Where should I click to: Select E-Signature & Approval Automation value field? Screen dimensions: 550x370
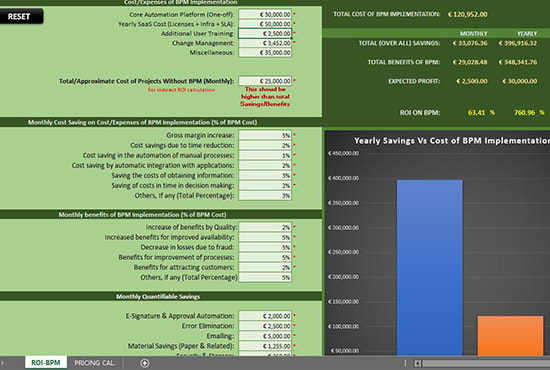point(265,316)
